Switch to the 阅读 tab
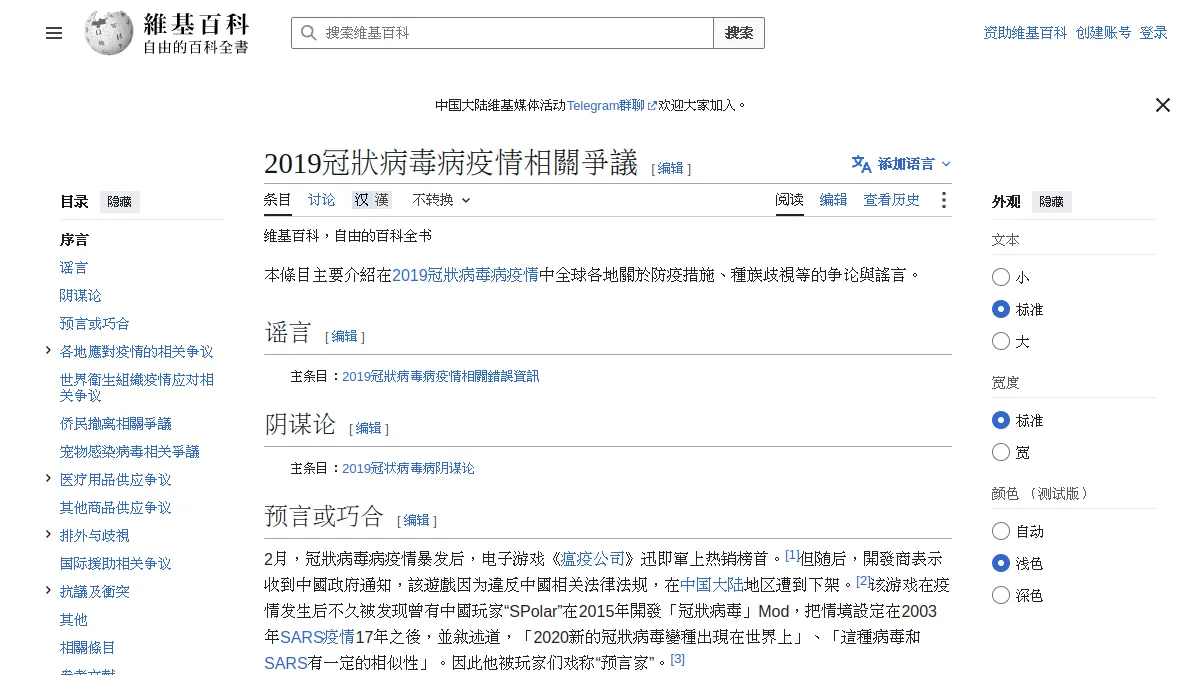 790,200
